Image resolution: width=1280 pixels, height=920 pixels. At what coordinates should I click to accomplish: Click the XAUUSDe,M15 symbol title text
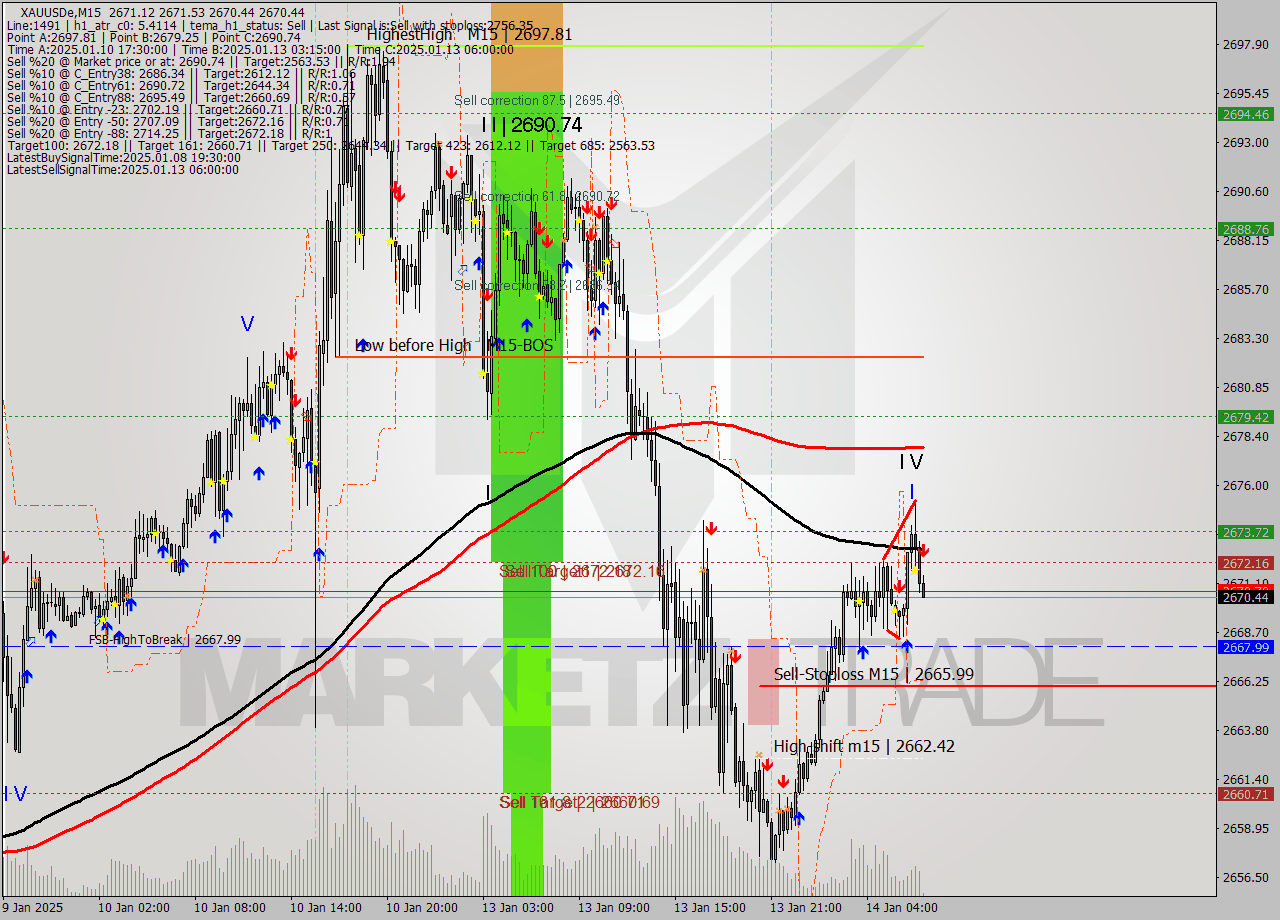61,12
